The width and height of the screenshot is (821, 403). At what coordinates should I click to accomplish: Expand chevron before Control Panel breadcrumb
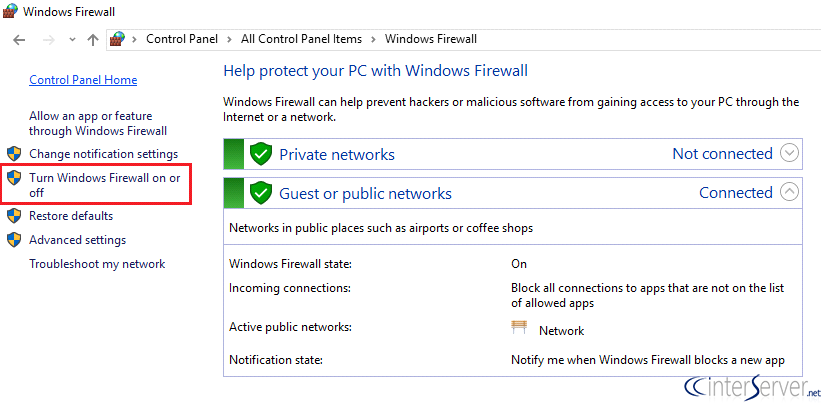pos(135,39)
